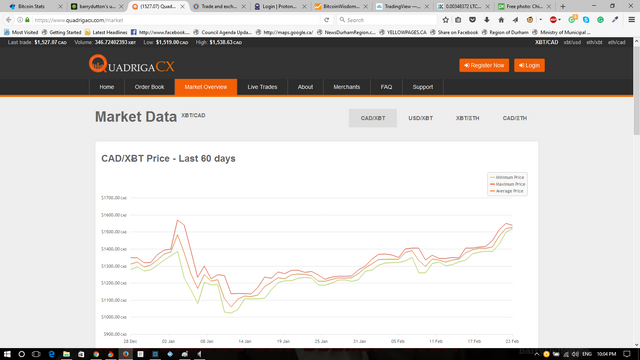Screen dimensions: 640x360
Task: Open the bookmarks library clipboard icon
Action: [458, 20]
